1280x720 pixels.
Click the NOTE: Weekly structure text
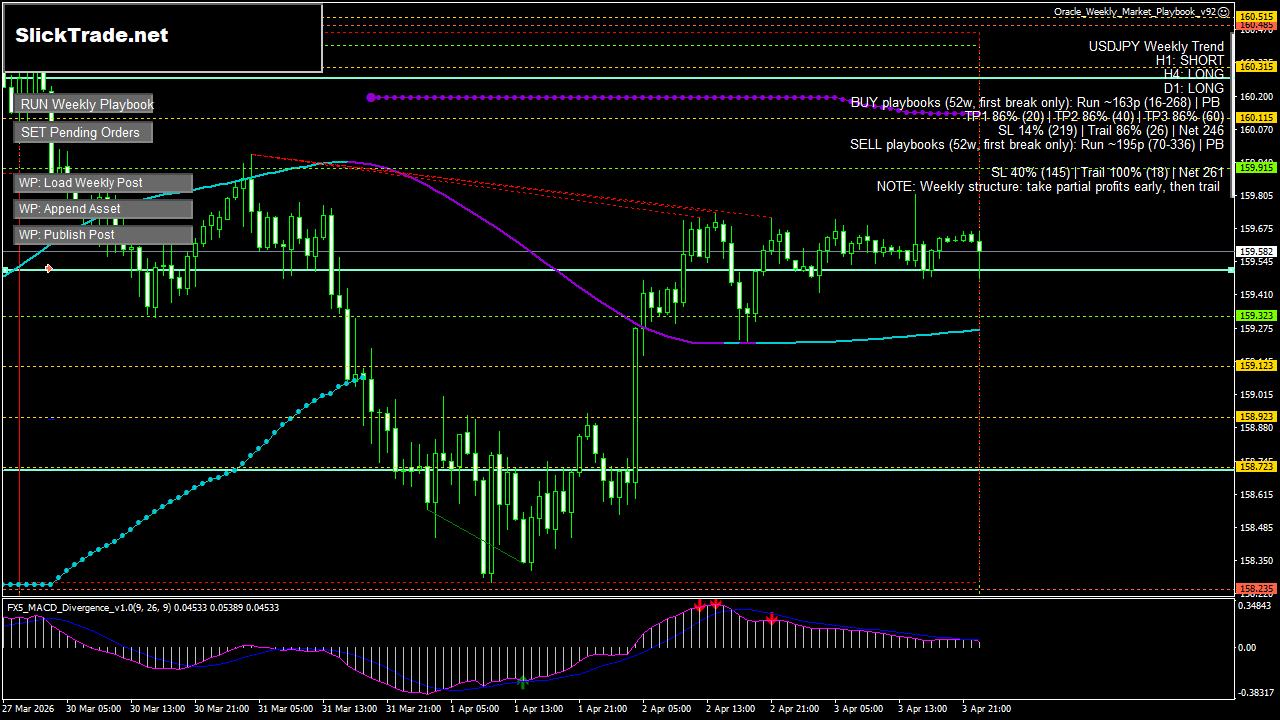coord(1050,187)
